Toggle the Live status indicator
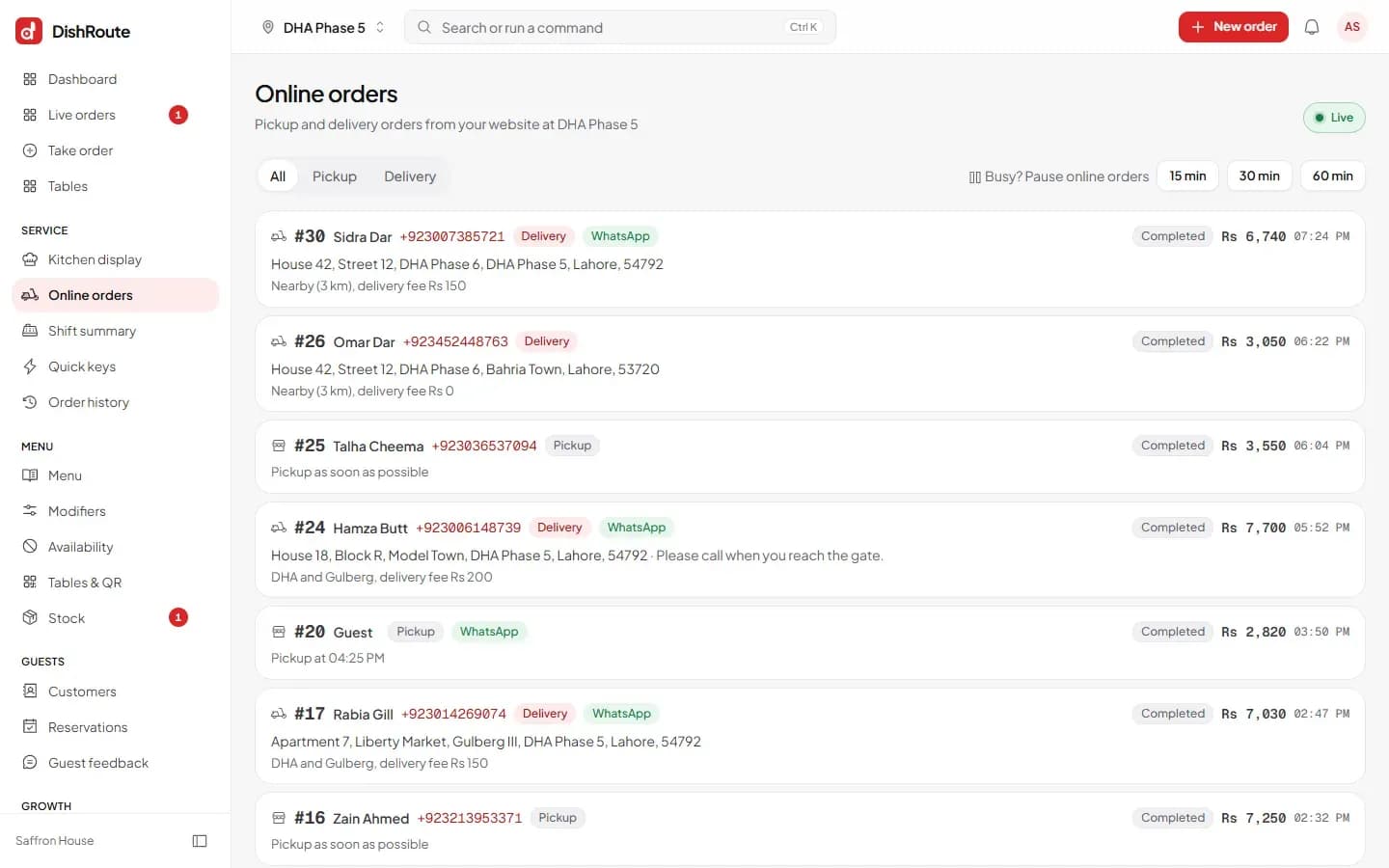 pos(1334,118)
